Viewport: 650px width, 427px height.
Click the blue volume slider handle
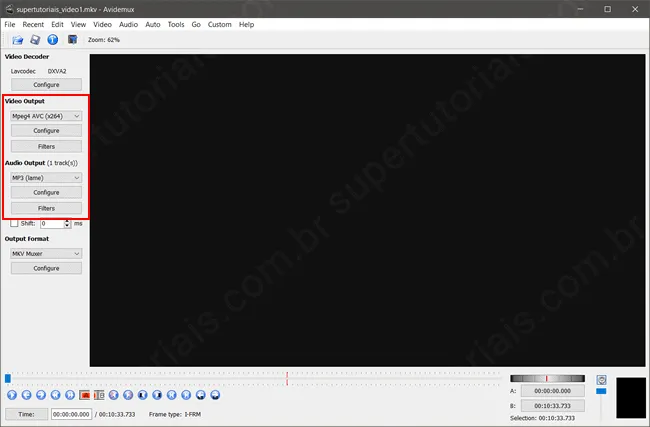coord(601,391)
